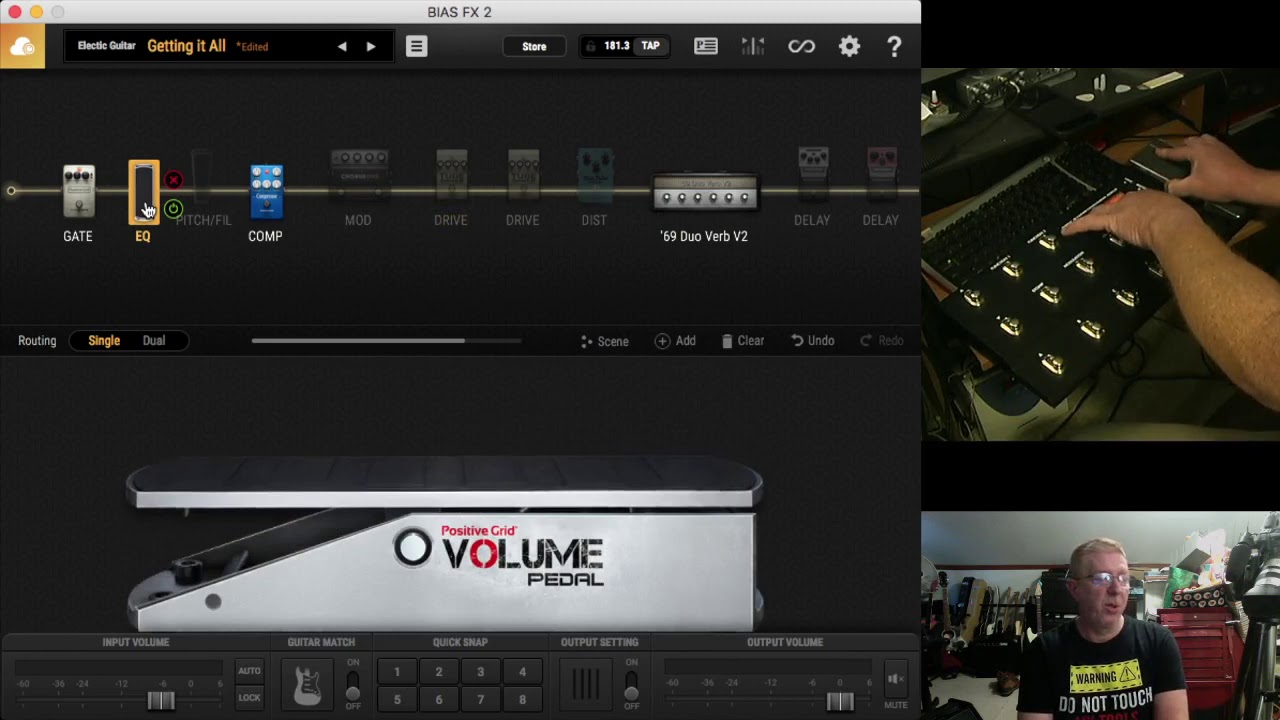1280x720 pixels.
Task: Select Quick Snap 5
Action: (x=397, y=699)
